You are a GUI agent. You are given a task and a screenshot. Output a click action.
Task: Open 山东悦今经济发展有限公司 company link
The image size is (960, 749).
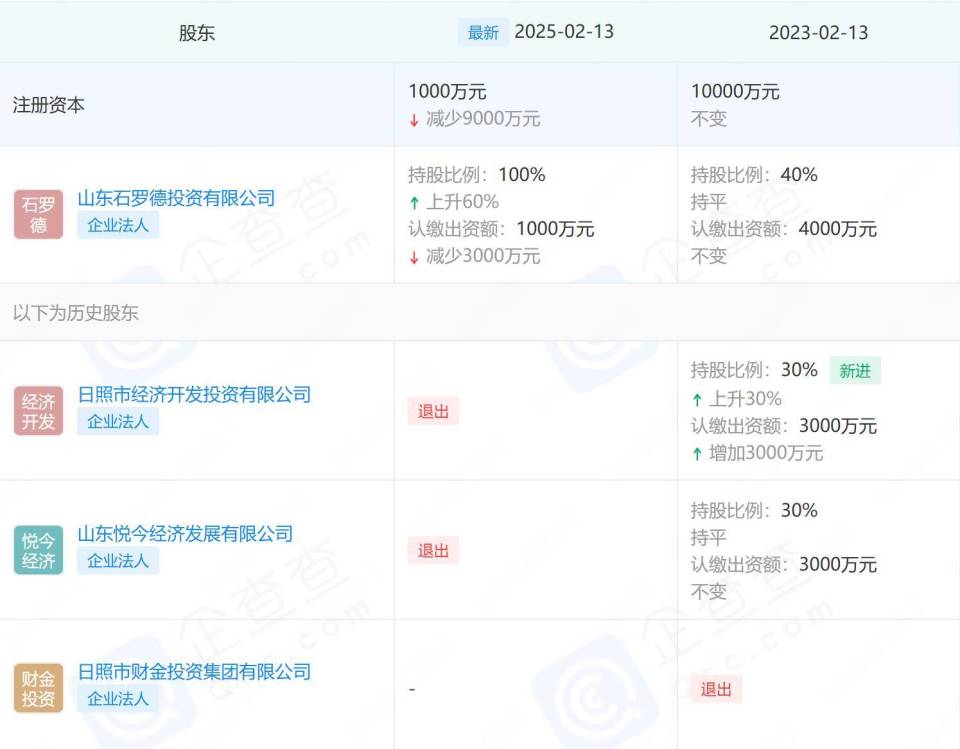185,534
